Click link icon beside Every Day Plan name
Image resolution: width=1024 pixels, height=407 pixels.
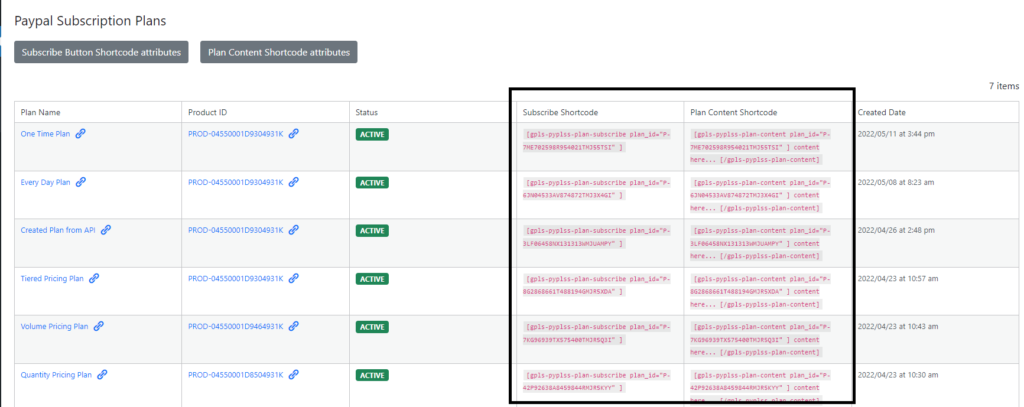click(x=80, y=182)
